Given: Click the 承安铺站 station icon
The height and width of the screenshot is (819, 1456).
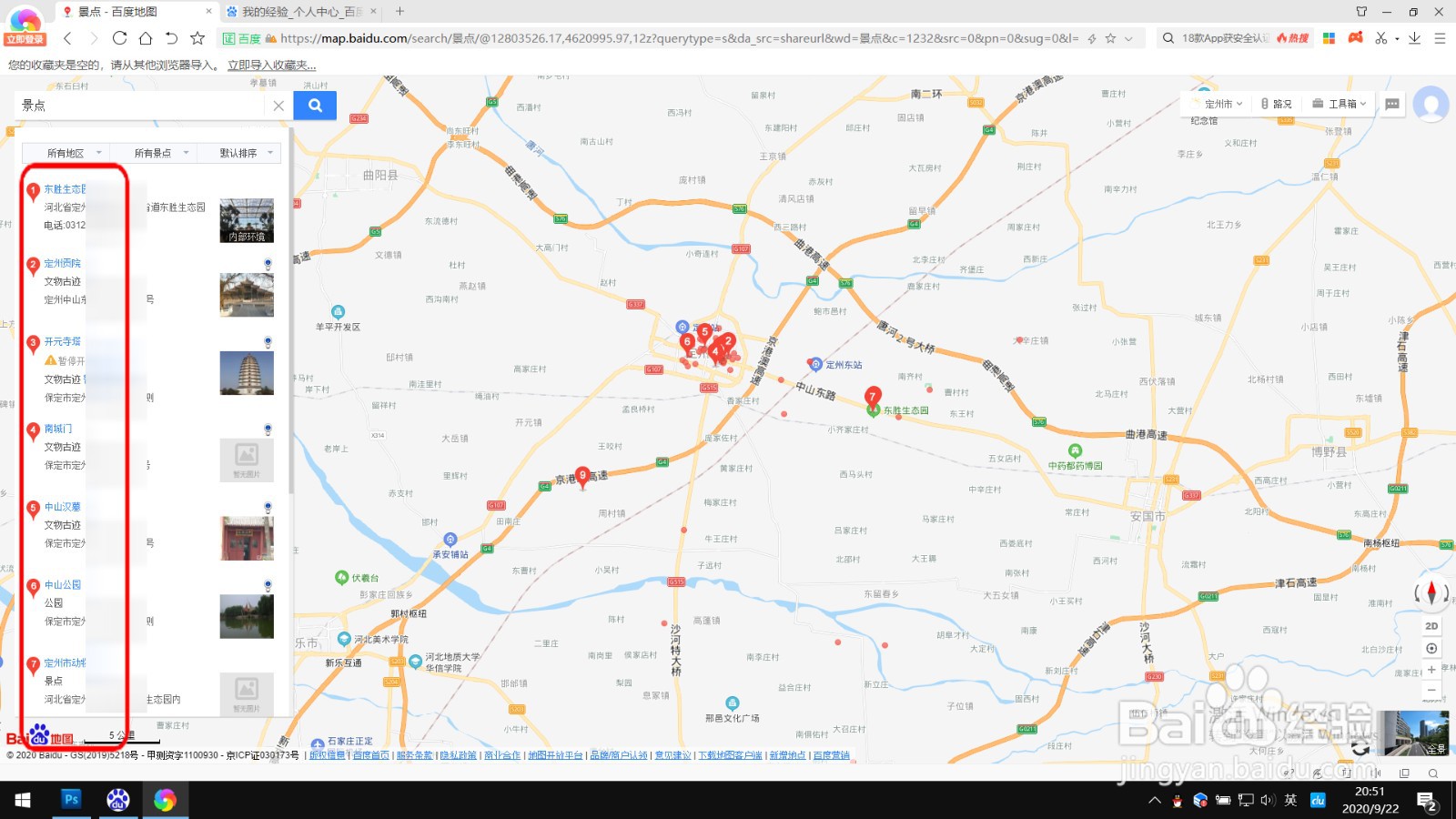Looking at the screenshot, I should coord(450,540).
